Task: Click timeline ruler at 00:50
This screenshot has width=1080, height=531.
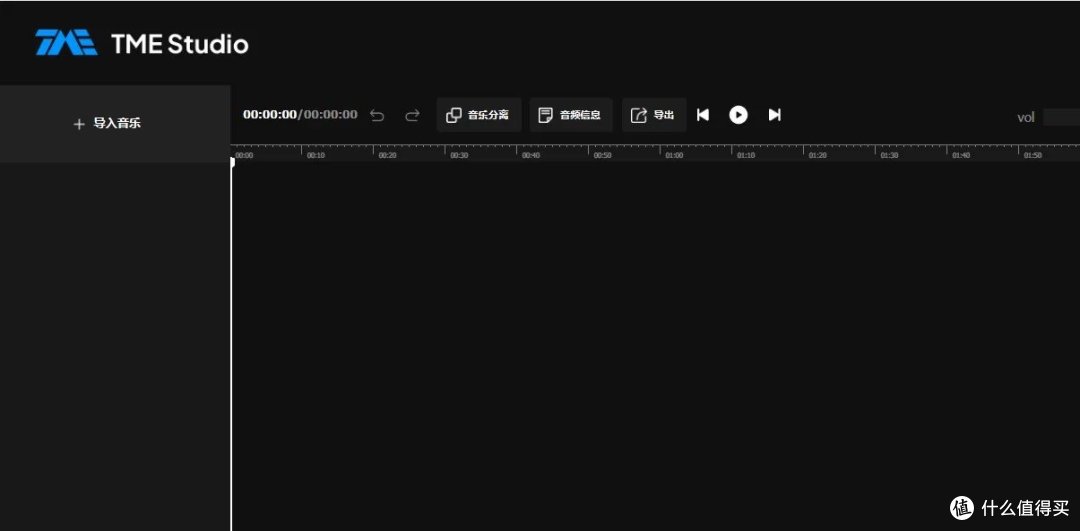Action: (x=602, y=156)
